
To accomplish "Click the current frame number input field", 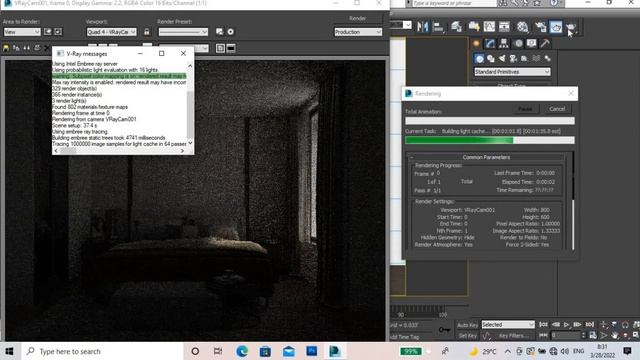I will (x=565, y=336).
